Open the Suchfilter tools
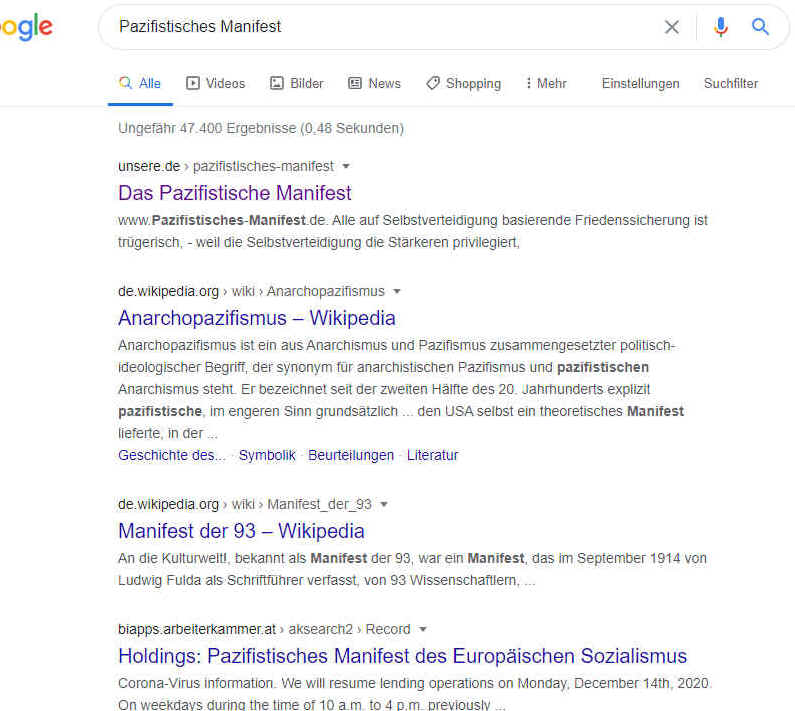Viewport: 795px width, 711px height. pyautogui.click(x=731, y=83)
